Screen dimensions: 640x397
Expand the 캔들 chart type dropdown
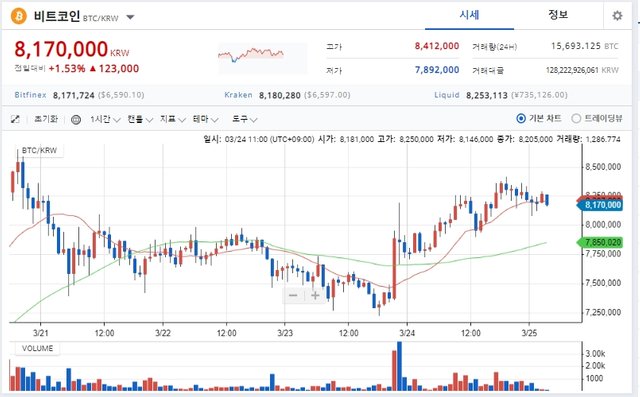point(140,119)
